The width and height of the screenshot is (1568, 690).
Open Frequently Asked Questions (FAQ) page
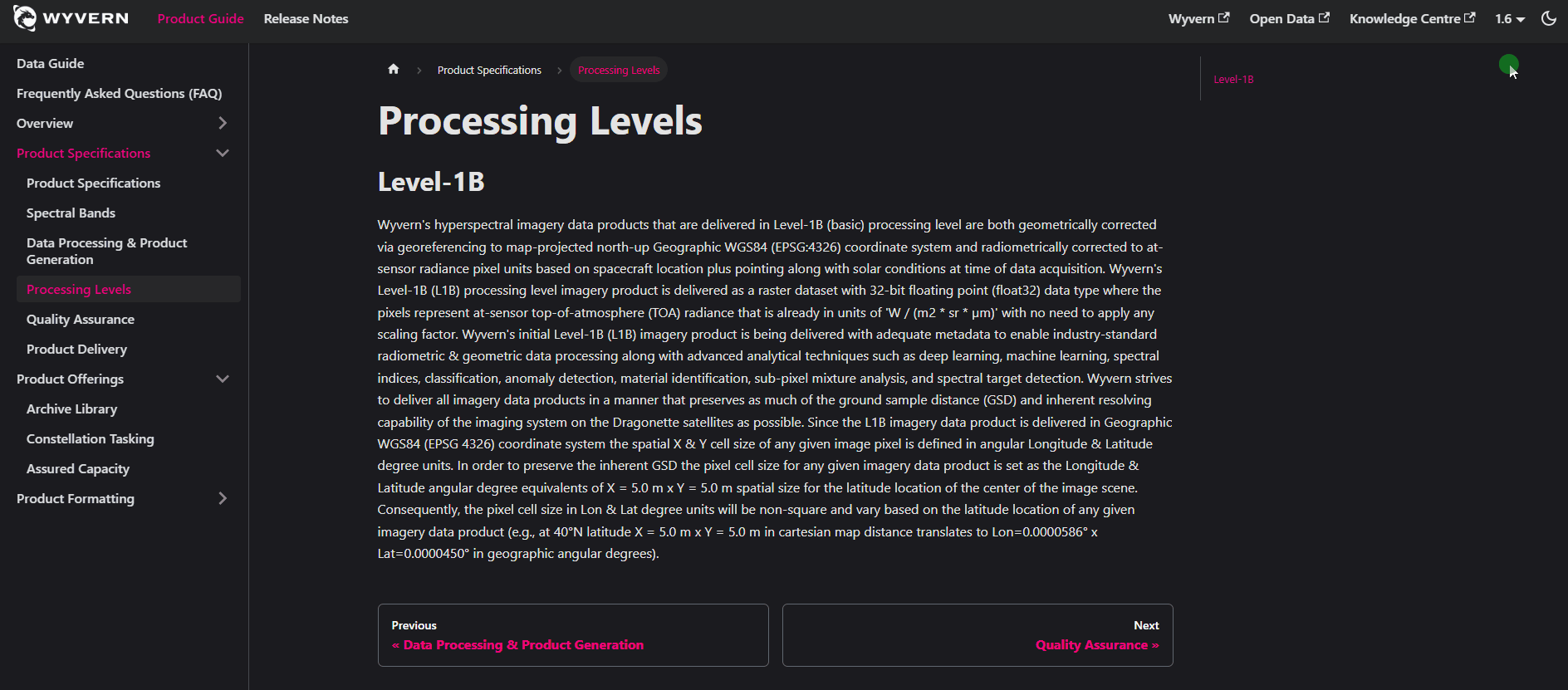coord(119,93)
